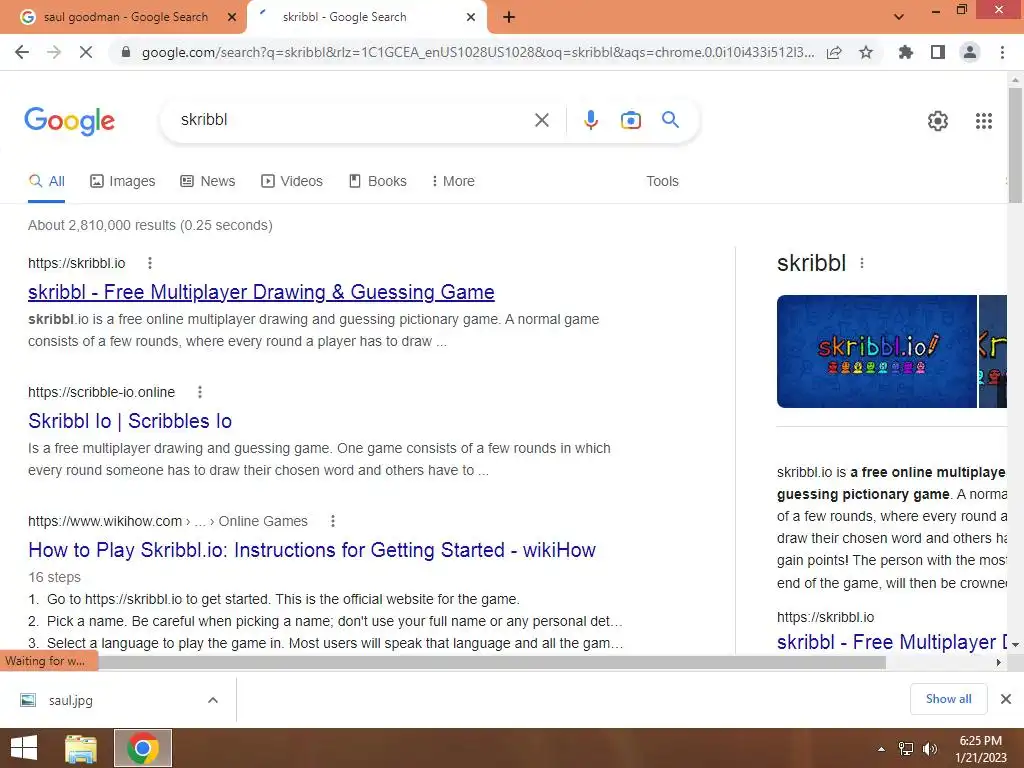
Task: Click the vertical scrollbar thumb
Action: [x=1015, y=145]
